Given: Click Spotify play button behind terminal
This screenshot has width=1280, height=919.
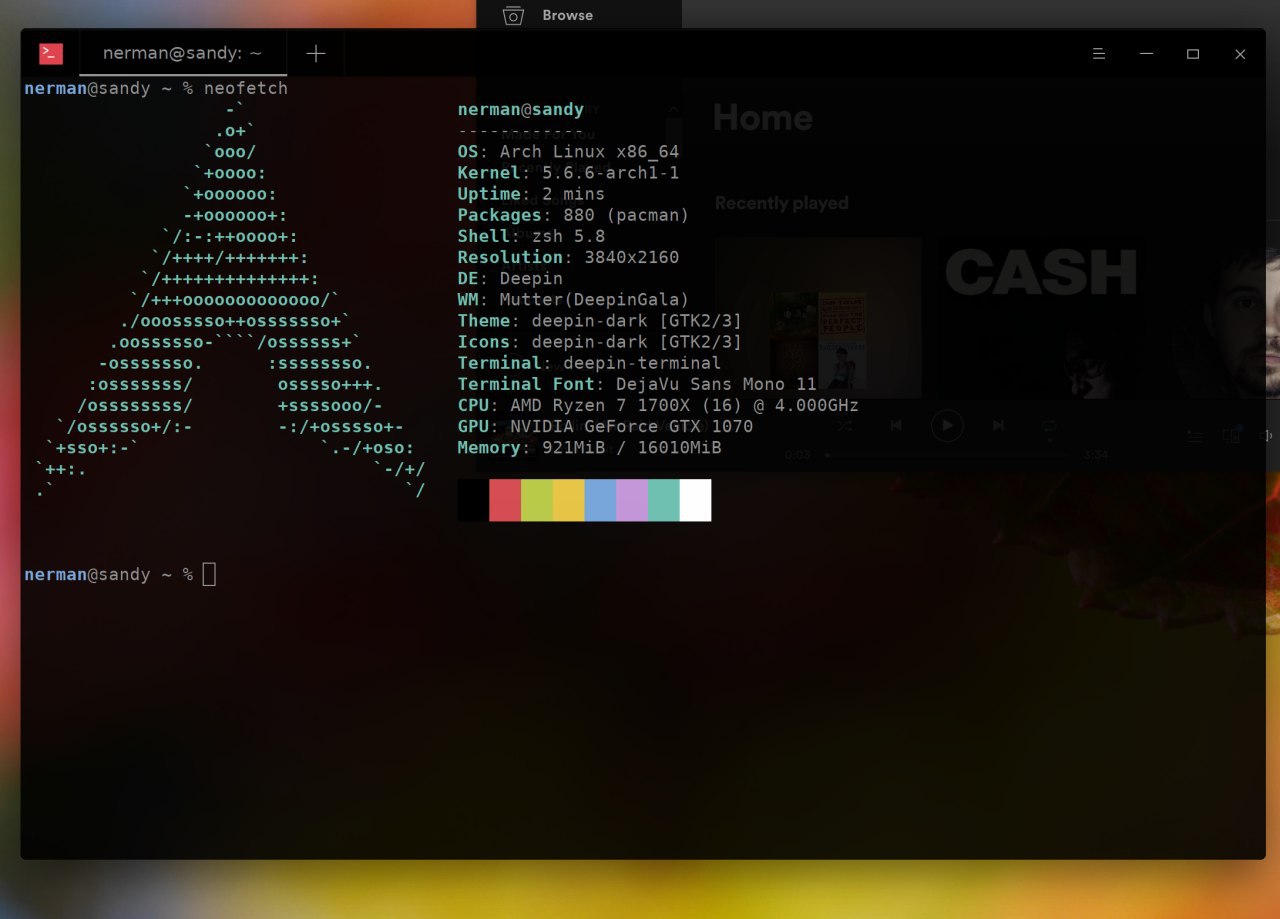Looking at the screenshot, I should (947, 425).
